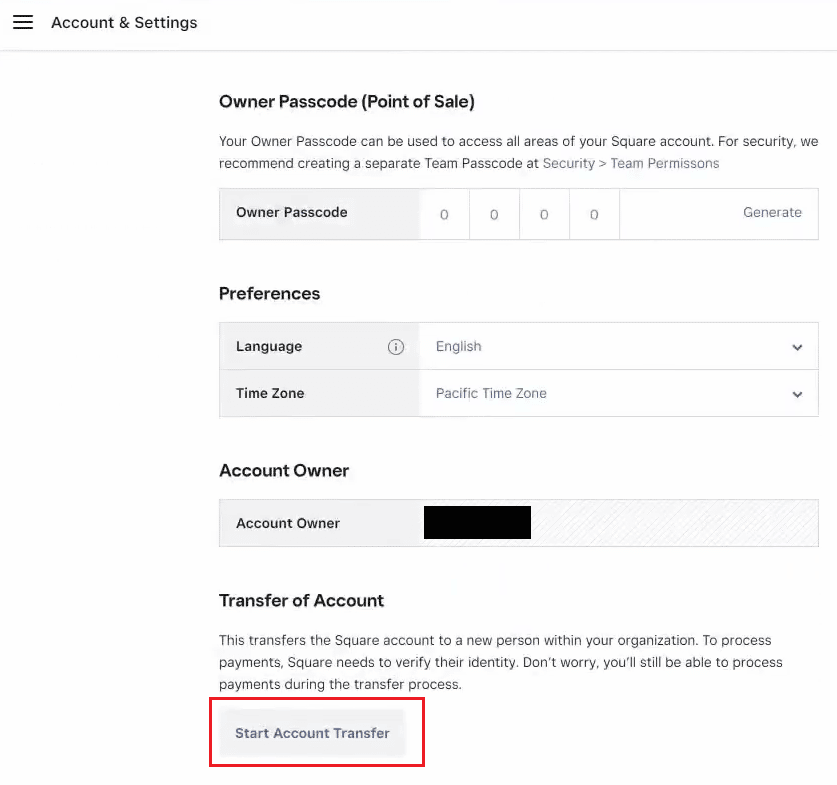Select the third Owner Passcode digit box
The height and width of the screenshot is (785, 837).
544,214
